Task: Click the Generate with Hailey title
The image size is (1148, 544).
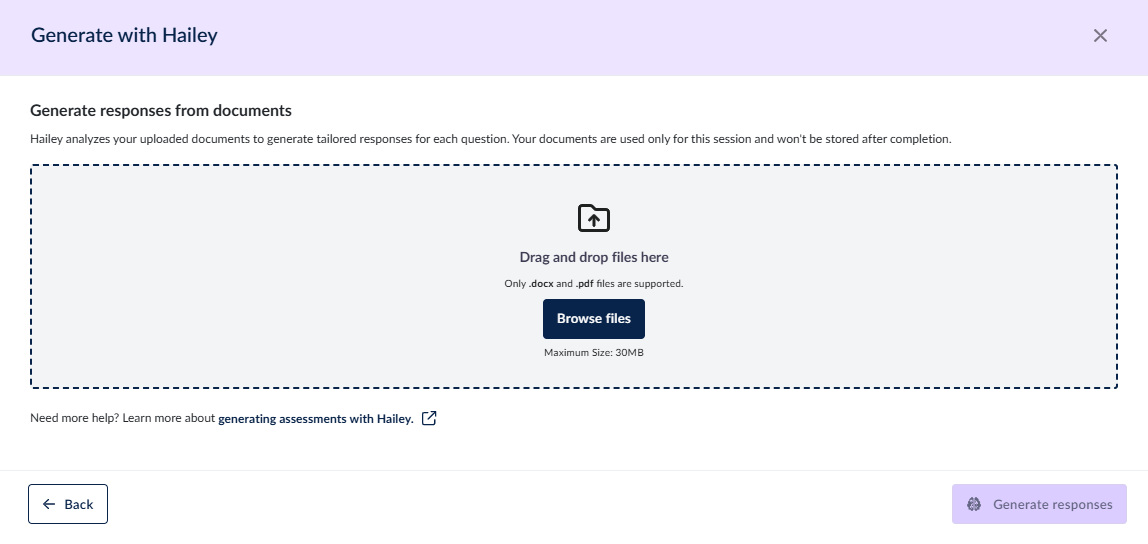Action: (x=124, y=35)
